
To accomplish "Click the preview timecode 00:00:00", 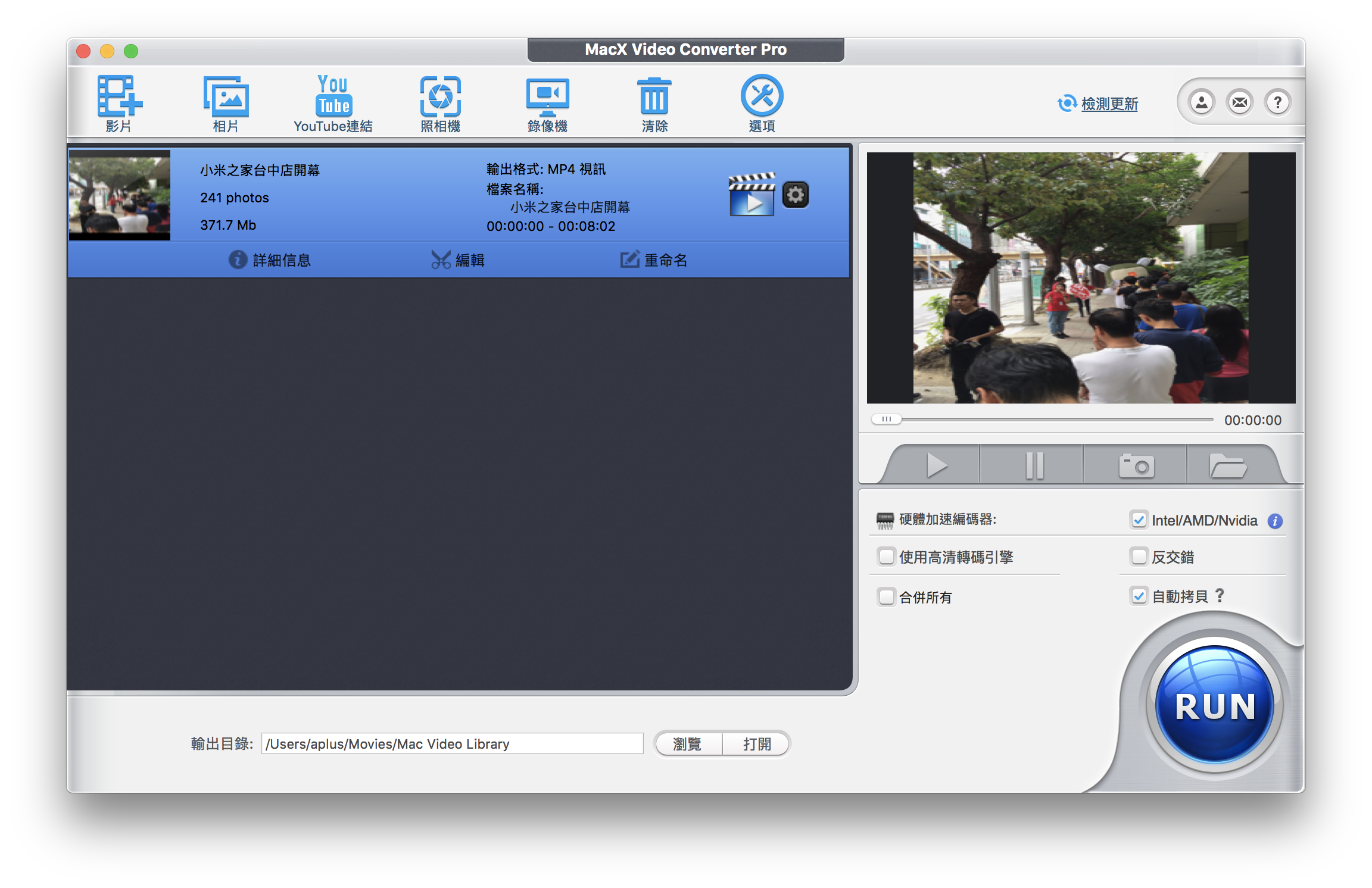I will click(x=1253, y=420).
